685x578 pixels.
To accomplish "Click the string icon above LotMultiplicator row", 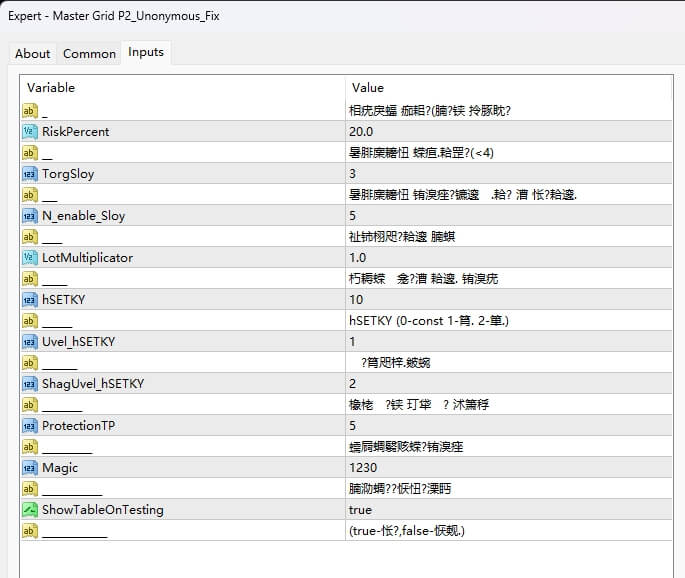I will click(x=30, y=236).
